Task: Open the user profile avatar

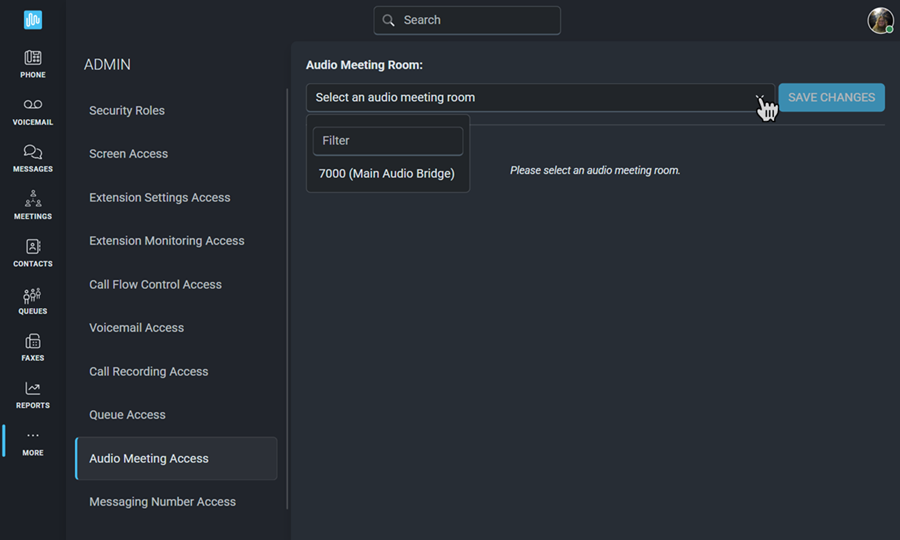Action: (880, 21)
